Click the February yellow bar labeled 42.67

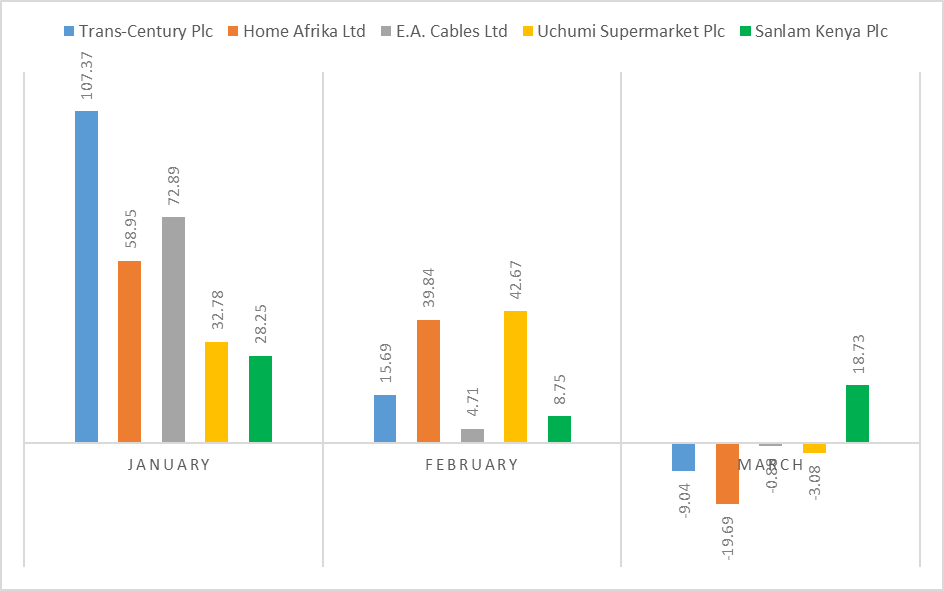coord(515,376)
